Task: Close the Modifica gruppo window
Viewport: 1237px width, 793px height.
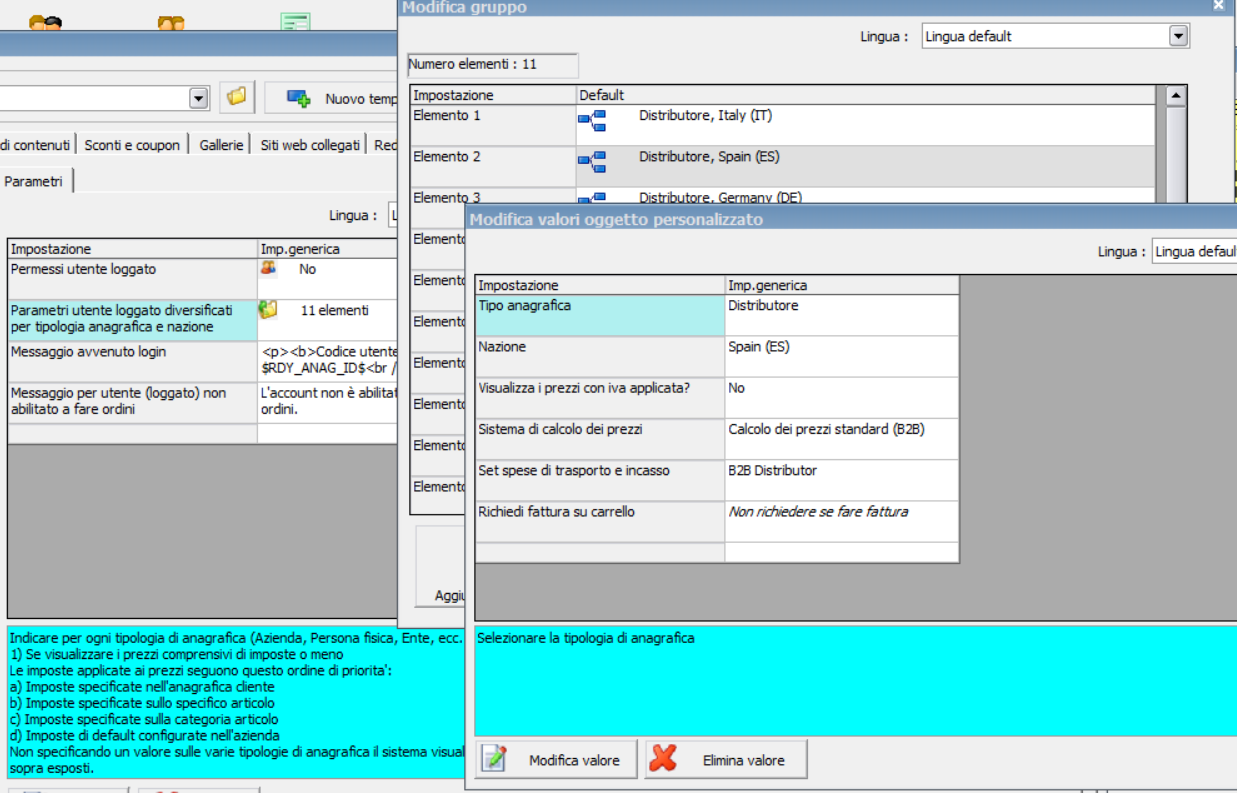Action: pos(1218,6)
